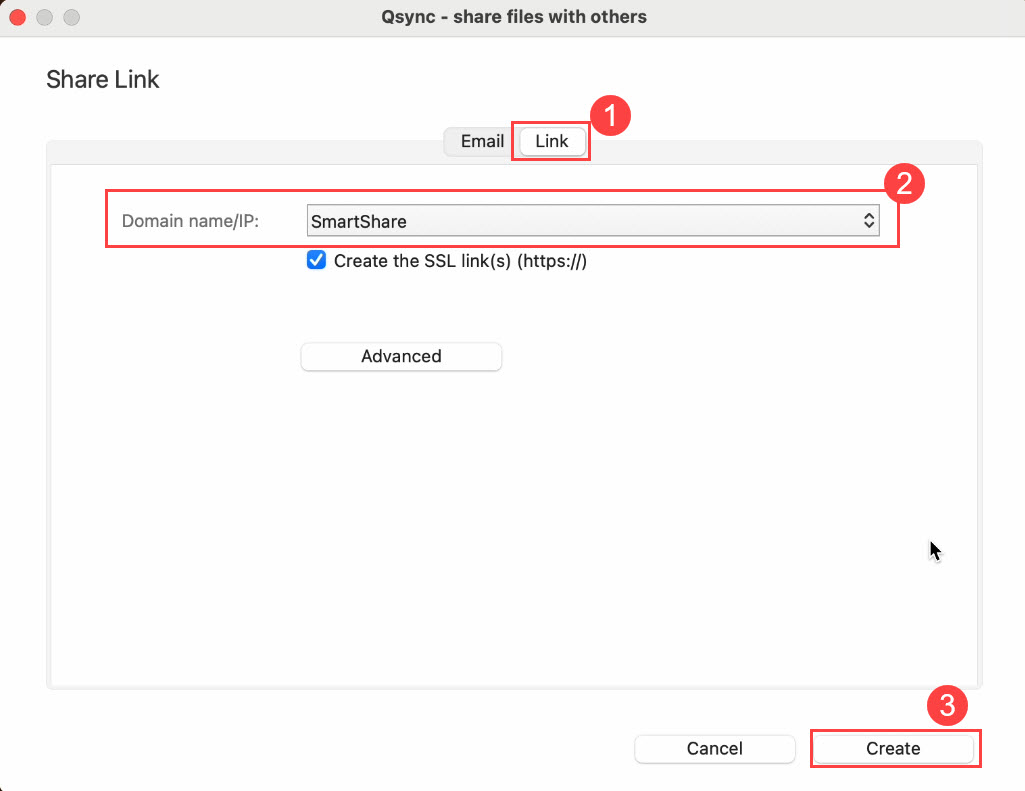Click the stepper arrows on the domain selector

(x=868, y=220)
